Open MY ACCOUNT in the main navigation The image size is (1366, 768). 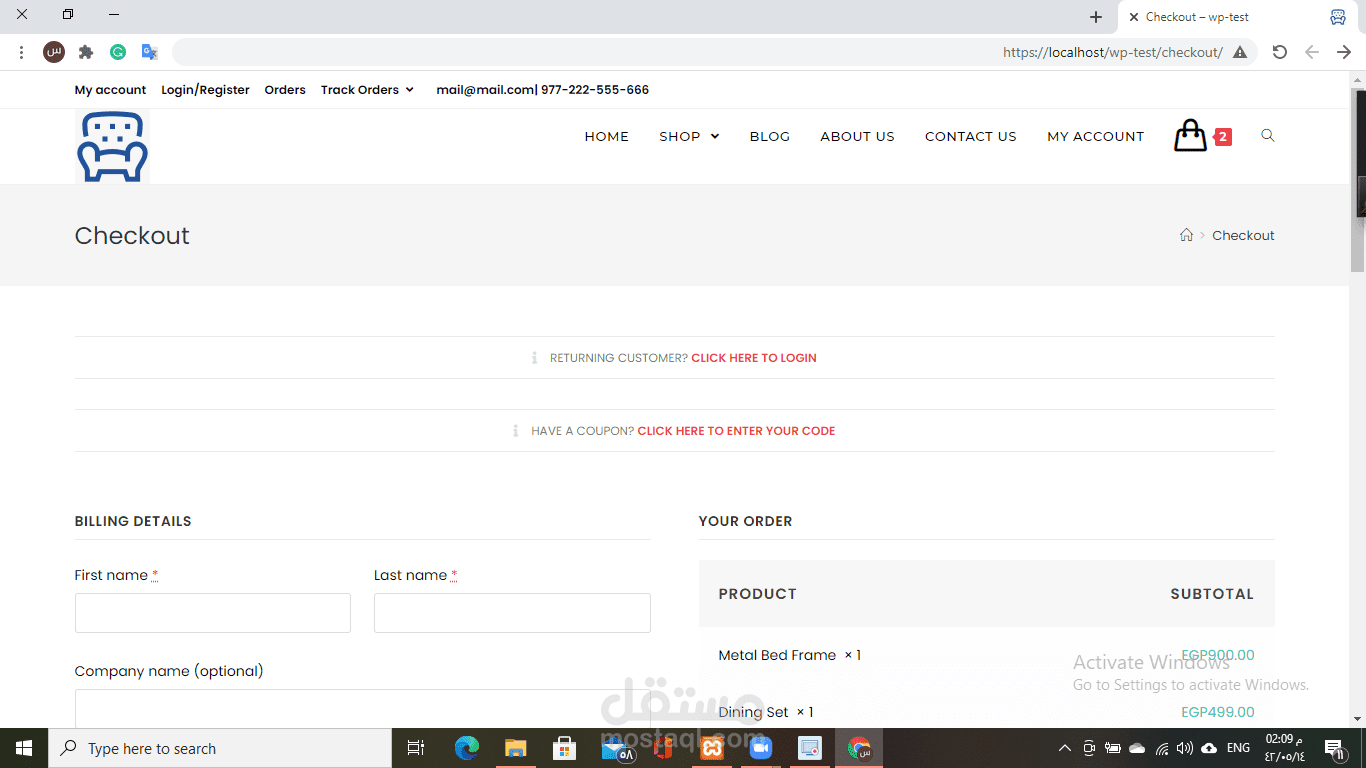click(x=1095, y=136)
